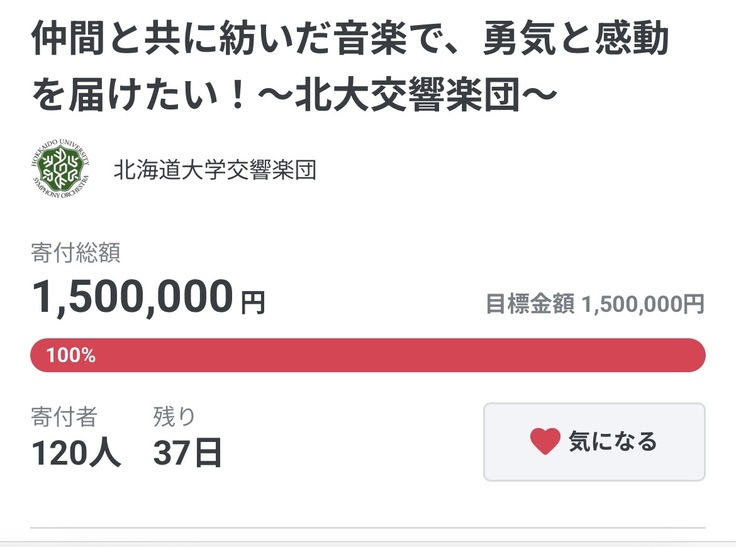Click the 120人 donor count
This screenshot has width=736, height=547.
click(76, 453)
